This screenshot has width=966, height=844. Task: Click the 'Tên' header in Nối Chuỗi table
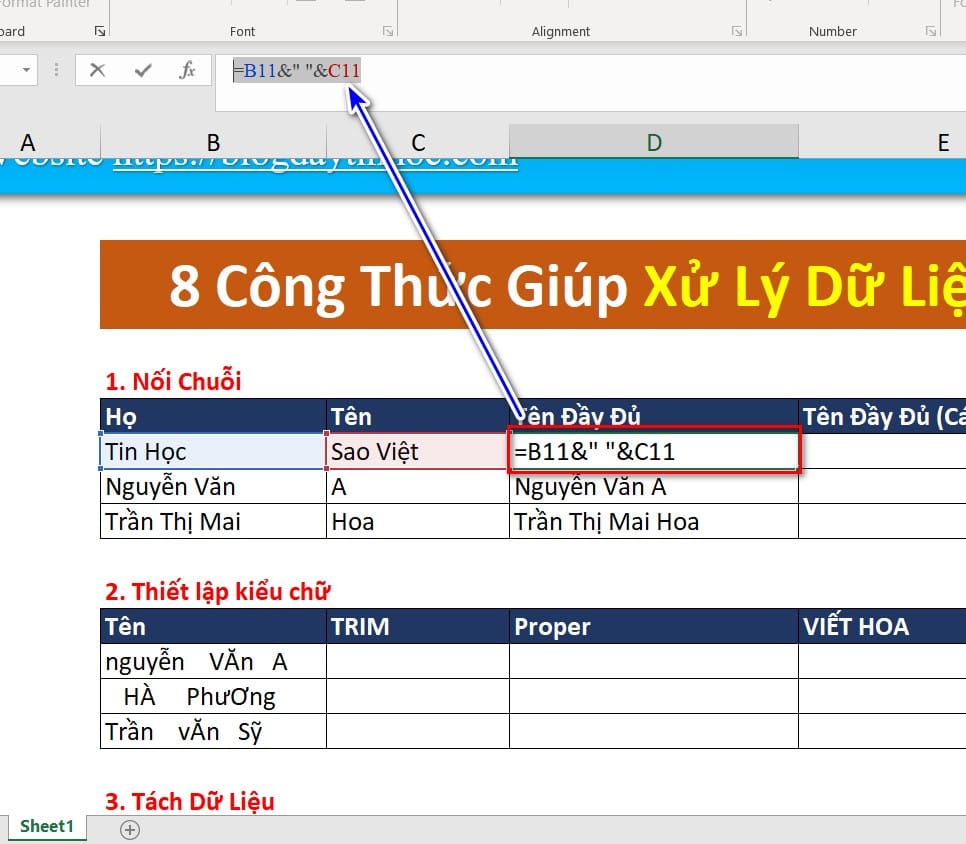[418, 416]
